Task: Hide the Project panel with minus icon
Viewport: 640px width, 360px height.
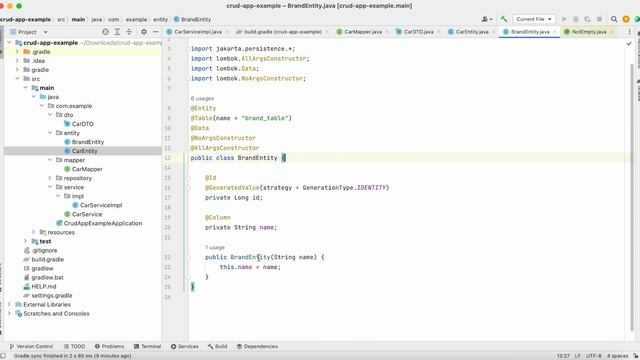Action: click(156, 32)
